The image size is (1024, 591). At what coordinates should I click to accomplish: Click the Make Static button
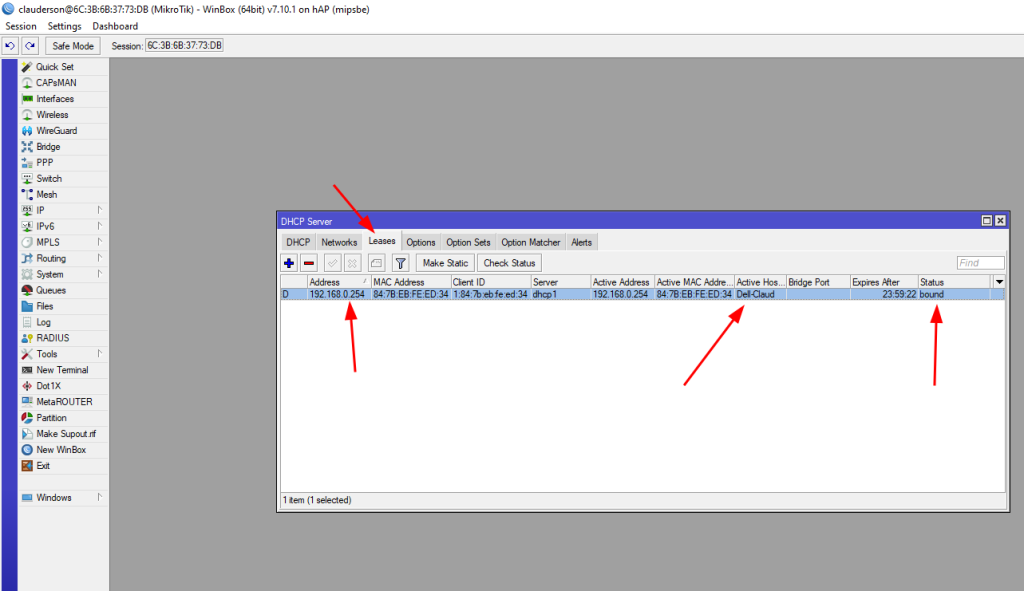[445, 263]
